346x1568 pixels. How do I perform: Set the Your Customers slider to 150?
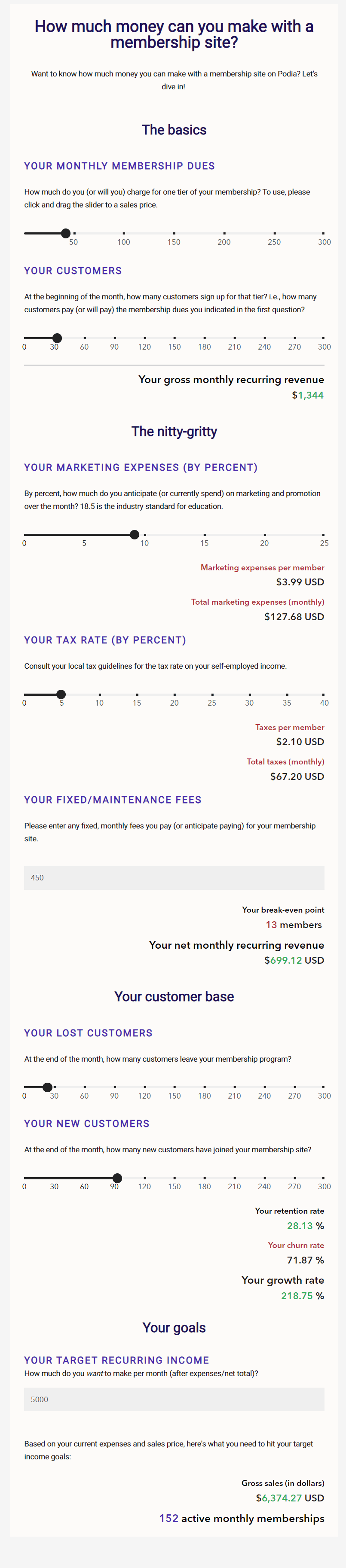[x=174, y=338]
